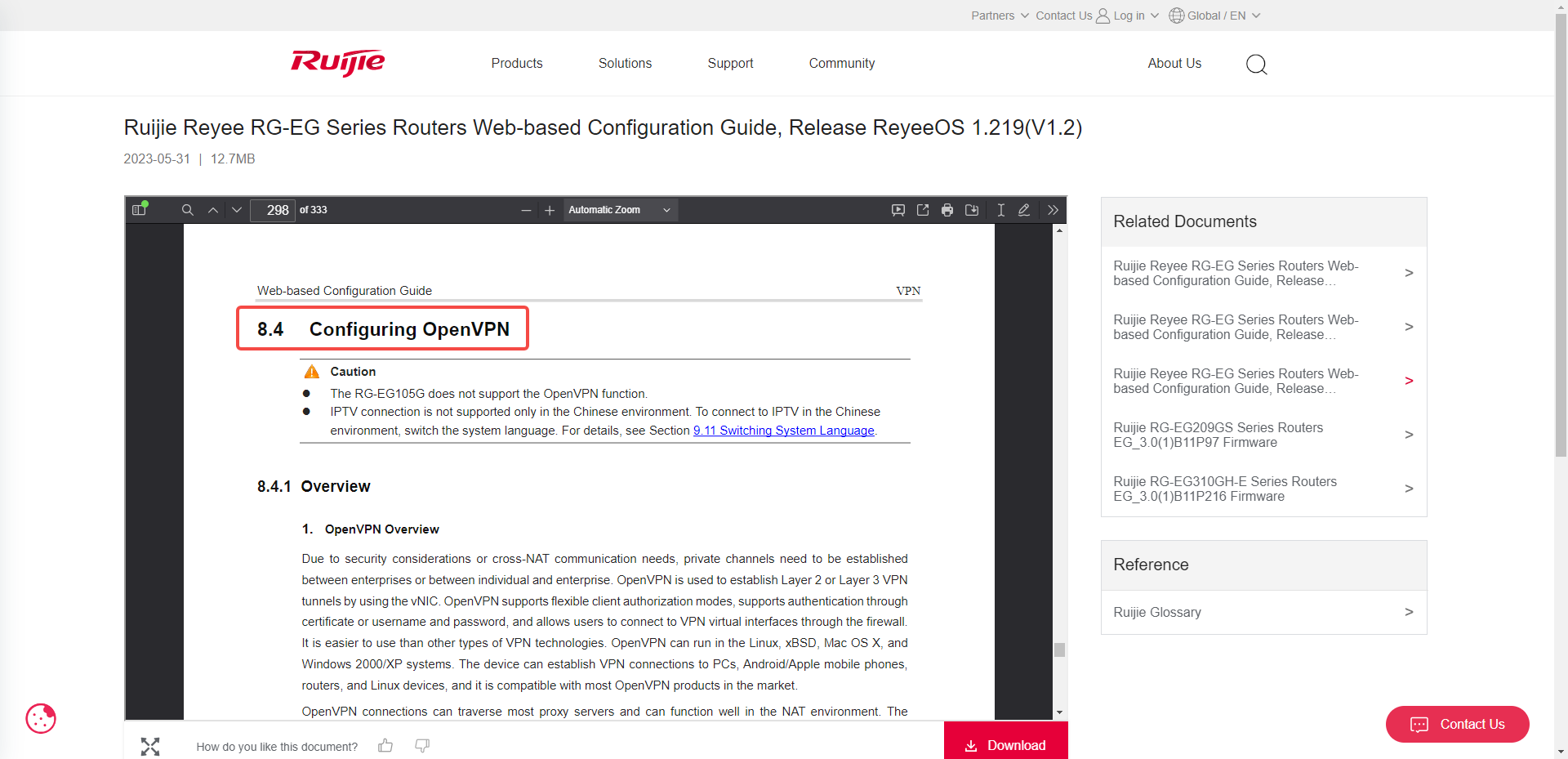Open first related Web-based Configuration Guide document
The height and width of the screenshot is (759, 1568).
tap(1263, 273)
